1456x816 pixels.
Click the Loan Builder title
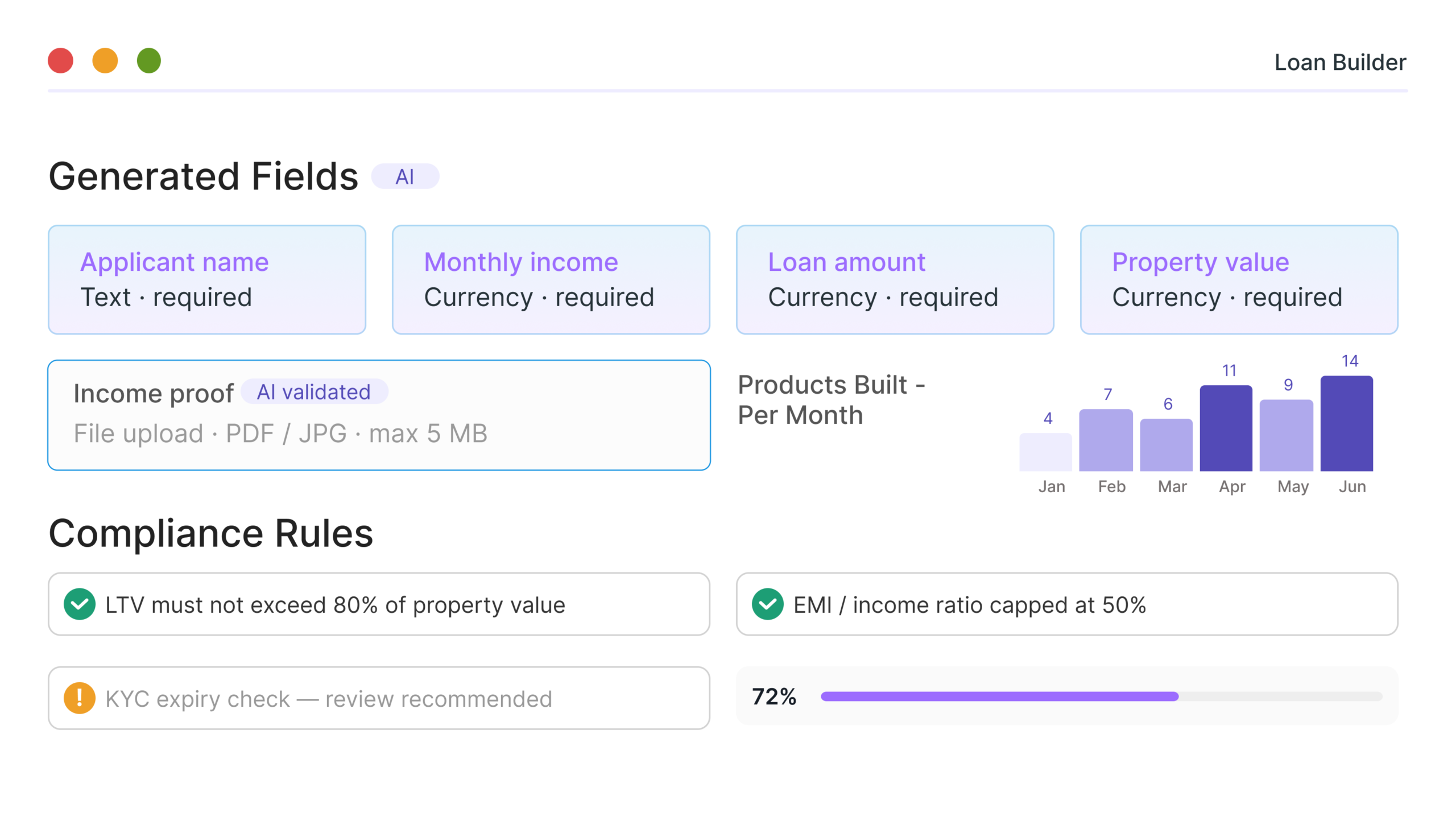click(1340, 63)
